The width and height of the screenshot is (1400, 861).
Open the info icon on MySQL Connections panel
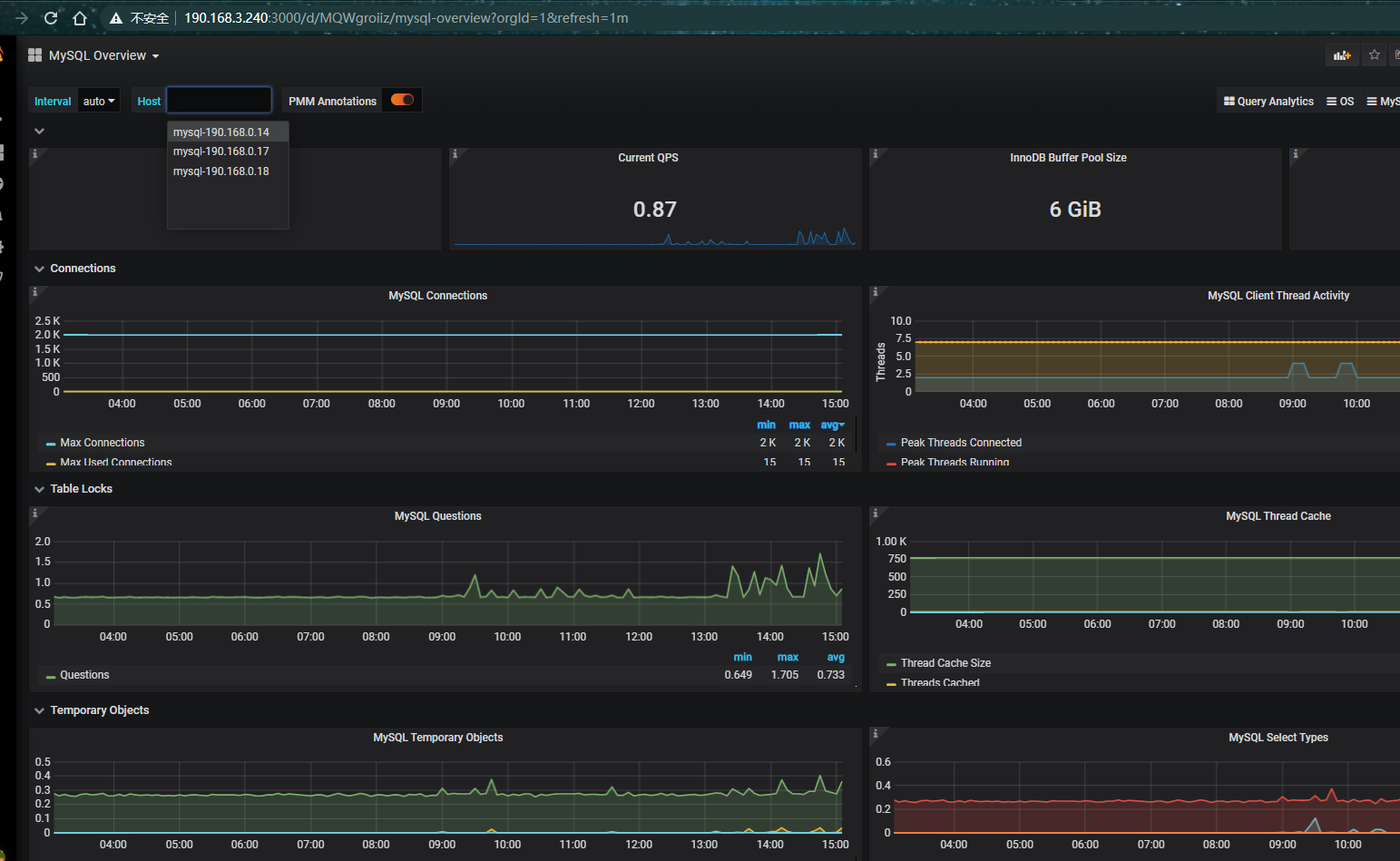(x=34, y=292)
